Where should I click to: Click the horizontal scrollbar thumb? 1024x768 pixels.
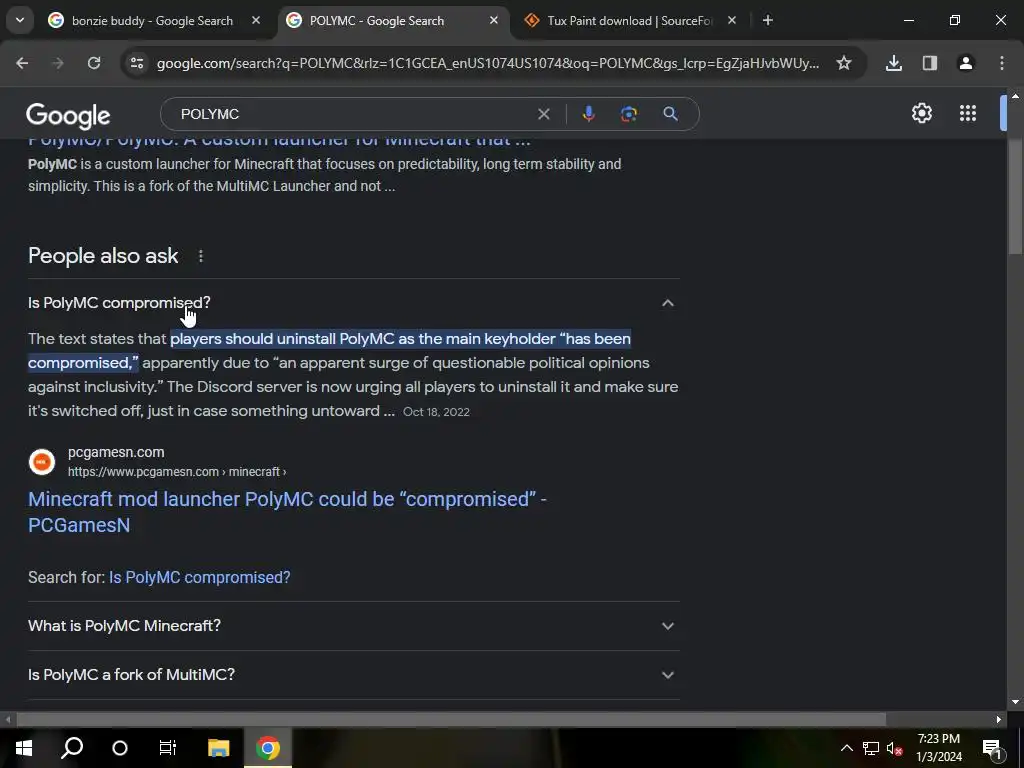(451, 720)
